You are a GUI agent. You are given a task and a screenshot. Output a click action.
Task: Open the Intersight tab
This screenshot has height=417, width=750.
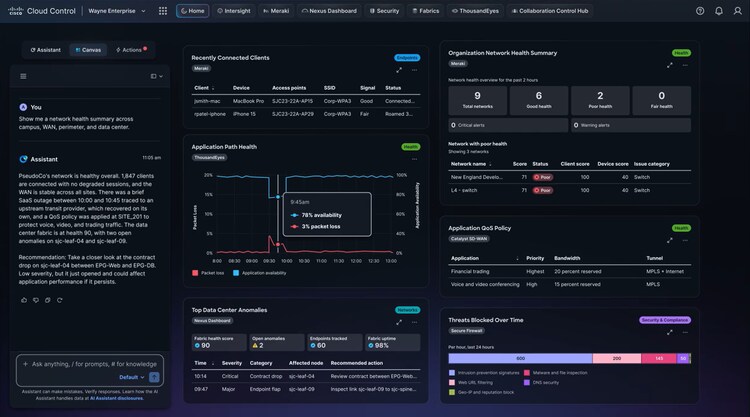pos(234,11)
